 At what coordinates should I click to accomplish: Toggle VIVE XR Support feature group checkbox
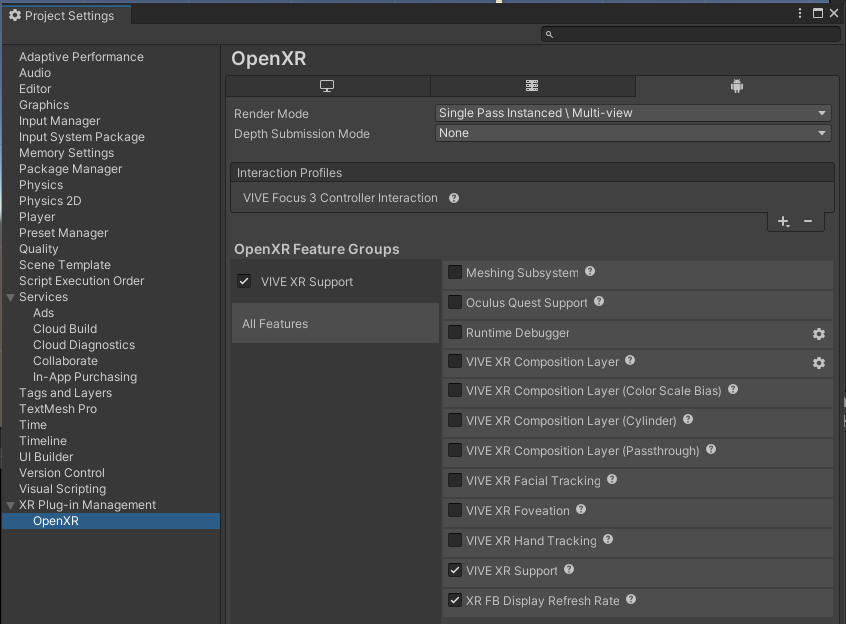coord(244,281)
